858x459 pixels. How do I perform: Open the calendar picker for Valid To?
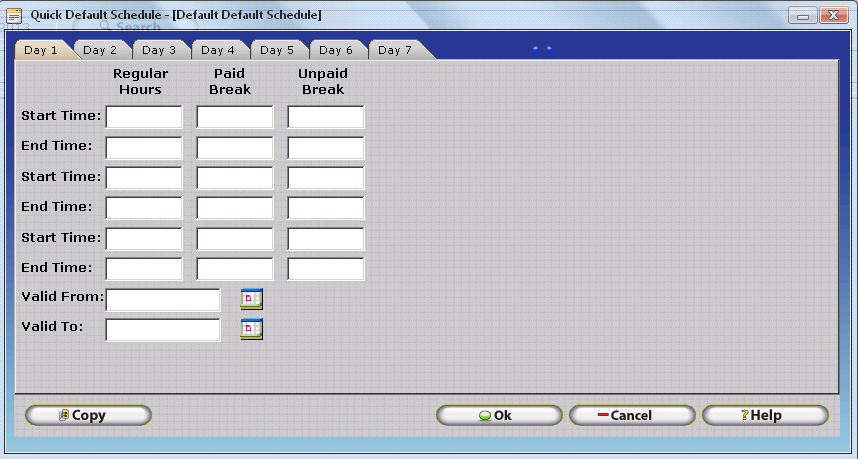pyautogui.click(x=251, y=328)
